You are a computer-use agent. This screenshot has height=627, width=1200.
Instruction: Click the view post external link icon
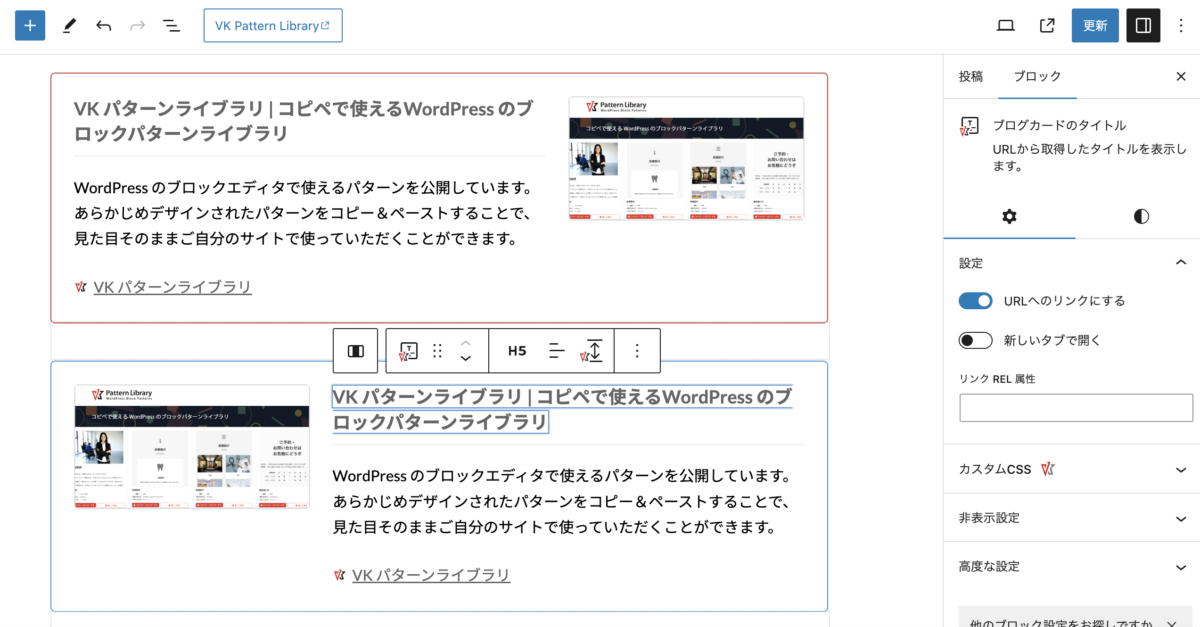pos(1047,26)
